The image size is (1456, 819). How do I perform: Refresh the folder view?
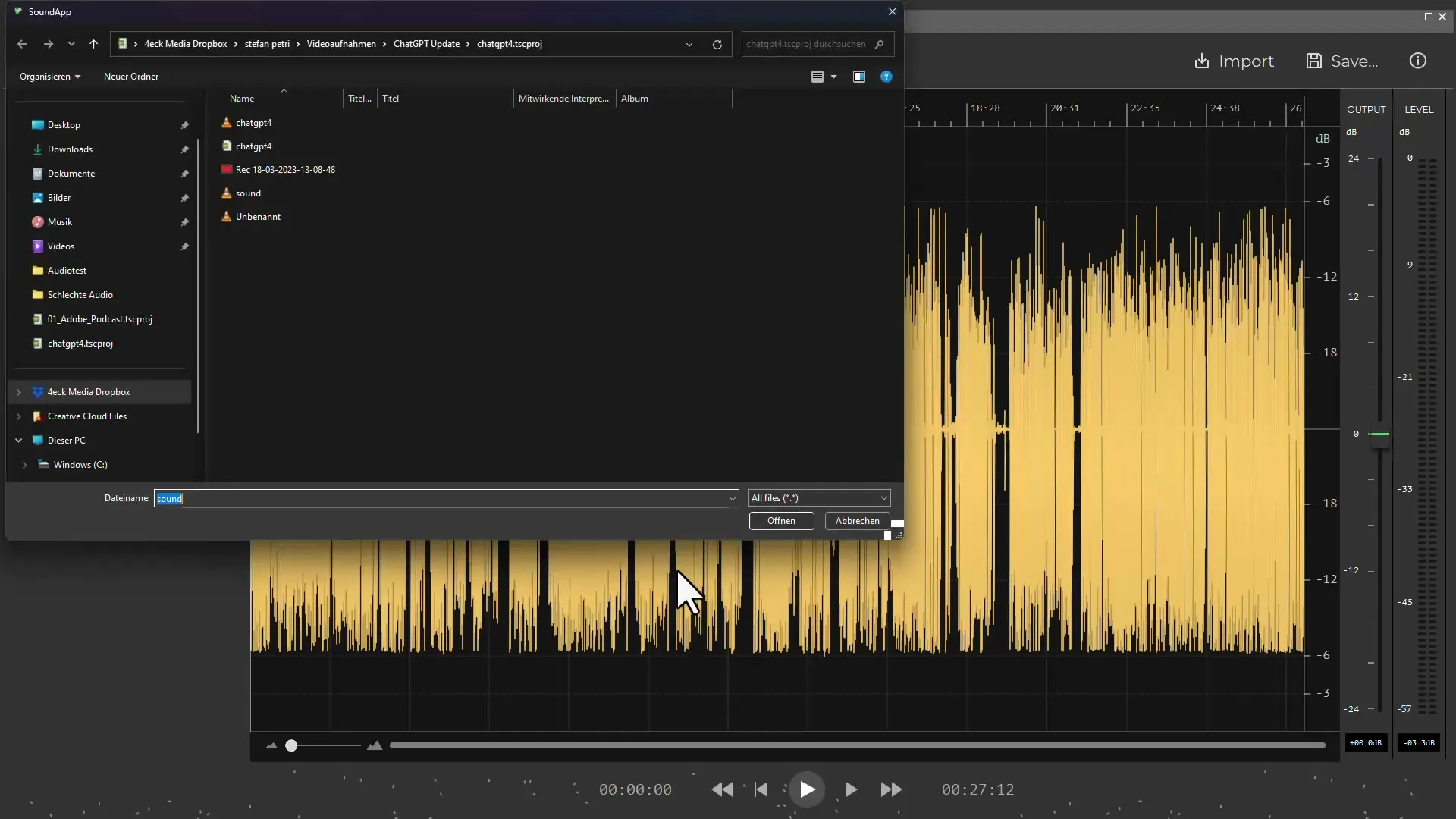coord(717,44)
